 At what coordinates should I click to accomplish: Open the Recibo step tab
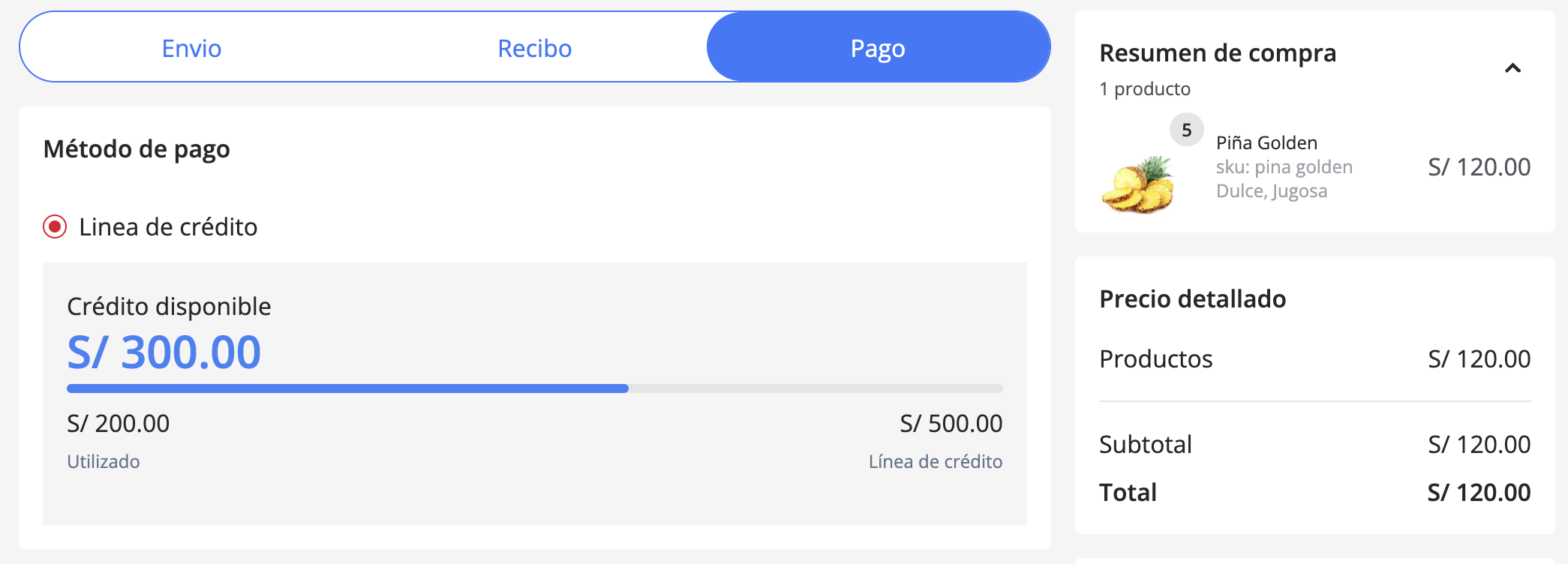coord(534,49)
